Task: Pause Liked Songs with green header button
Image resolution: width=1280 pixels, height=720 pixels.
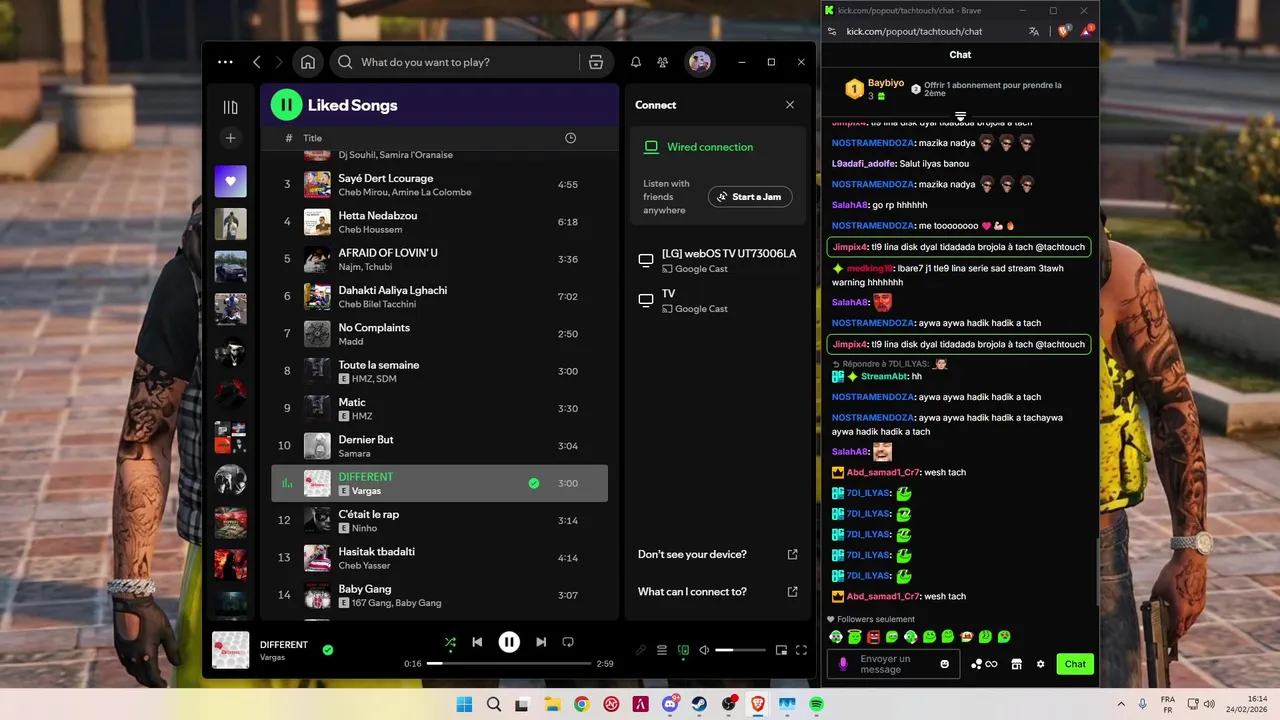Action: coord(286,104)
